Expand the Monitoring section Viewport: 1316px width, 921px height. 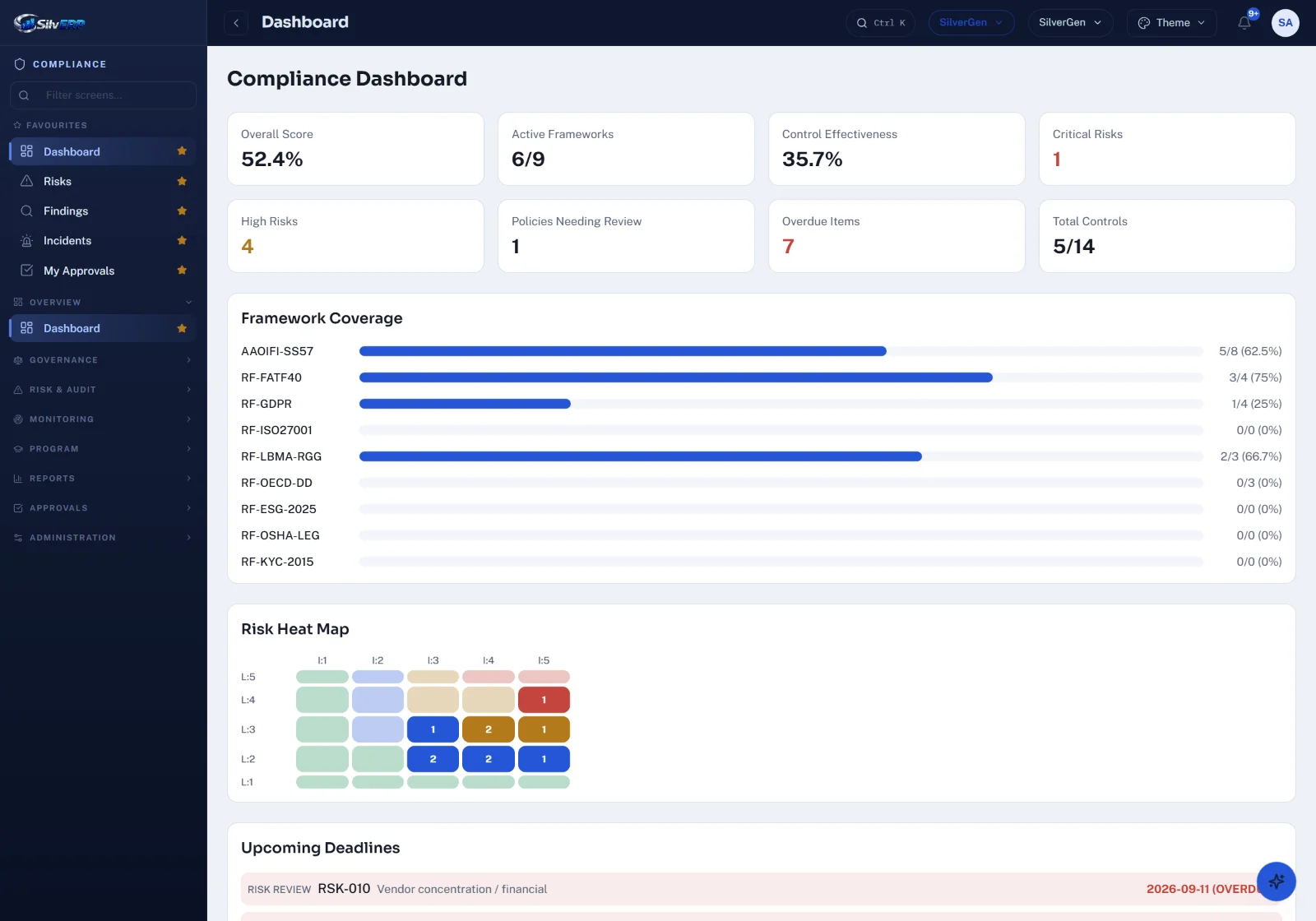103,419
